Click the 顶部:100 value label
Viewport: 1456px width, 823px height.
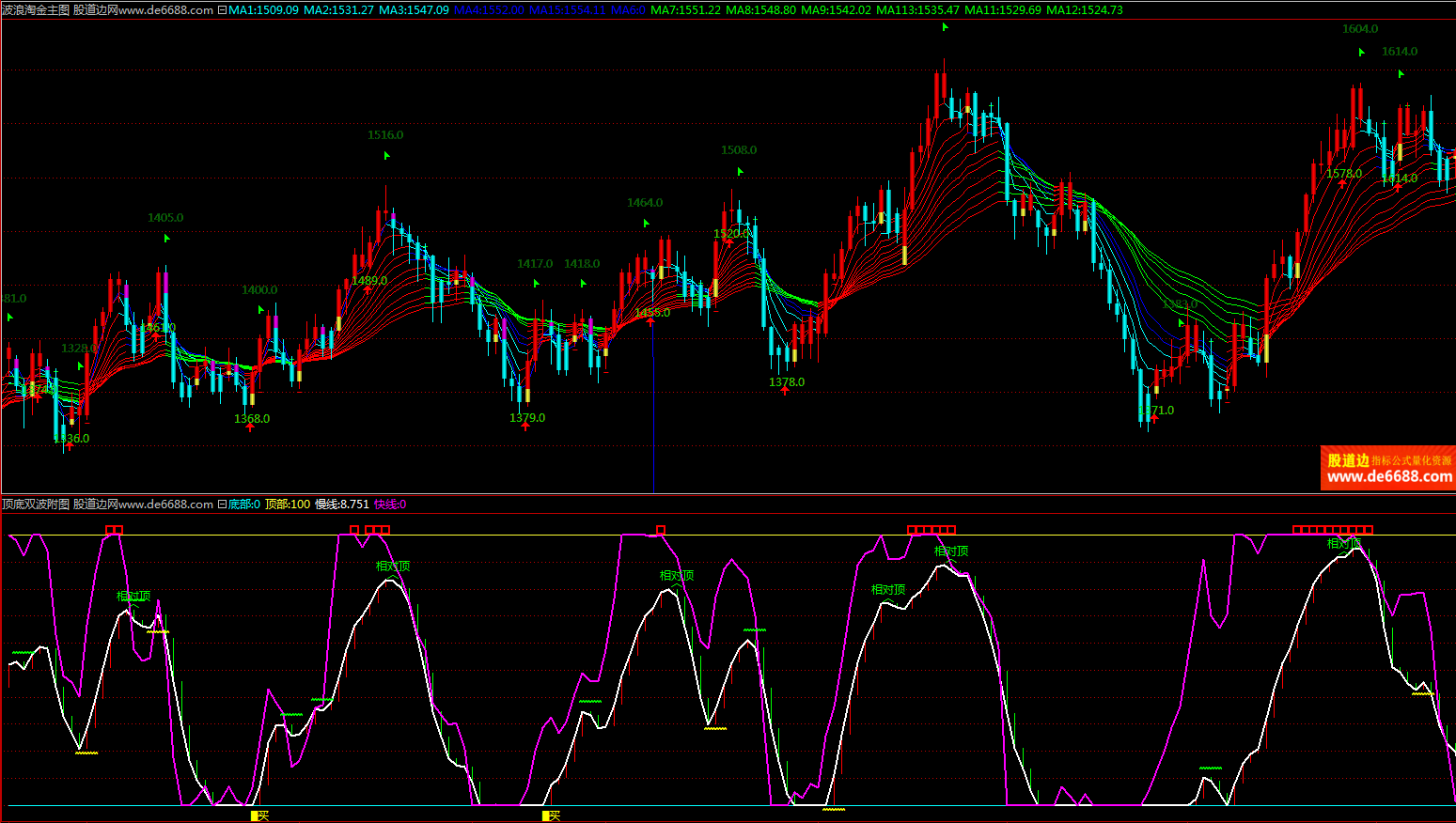pos(287,505)
